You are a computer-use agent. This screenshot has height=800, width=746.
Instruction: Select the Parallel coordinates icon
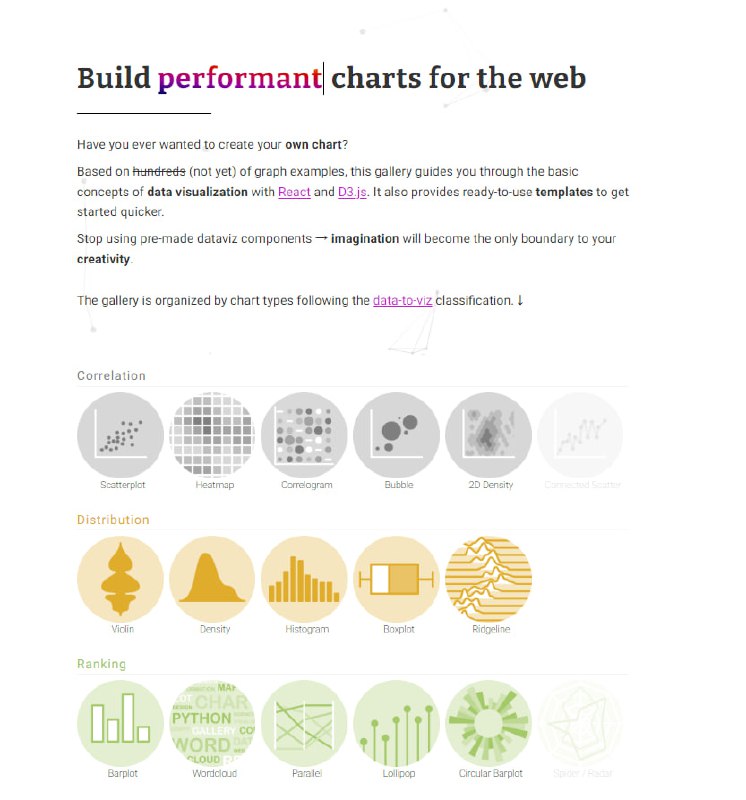[305, 720]
